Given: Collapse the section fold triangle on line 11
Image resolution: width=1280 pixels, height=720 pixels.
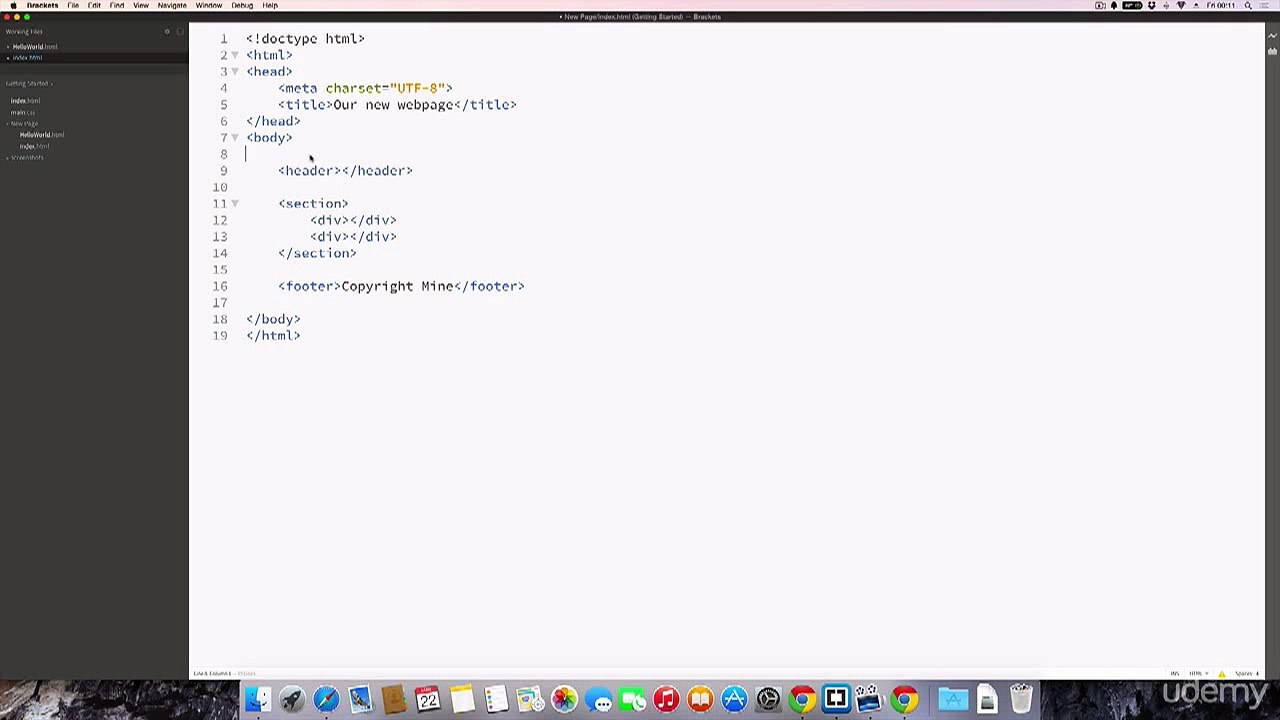Looking at the screenshot, I should click(235, 204).
